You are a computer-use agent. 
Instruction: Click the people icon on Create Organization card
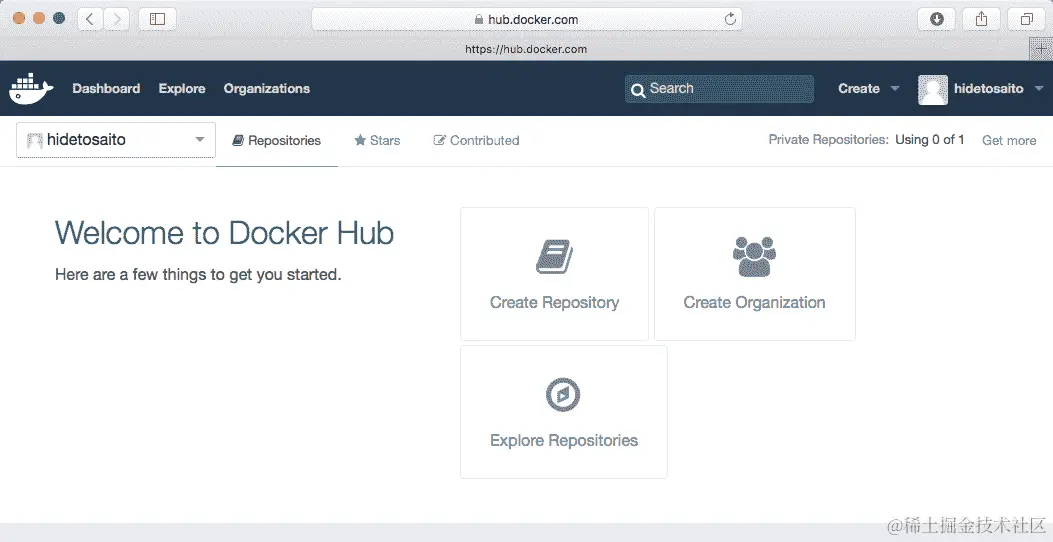[754, 257]
